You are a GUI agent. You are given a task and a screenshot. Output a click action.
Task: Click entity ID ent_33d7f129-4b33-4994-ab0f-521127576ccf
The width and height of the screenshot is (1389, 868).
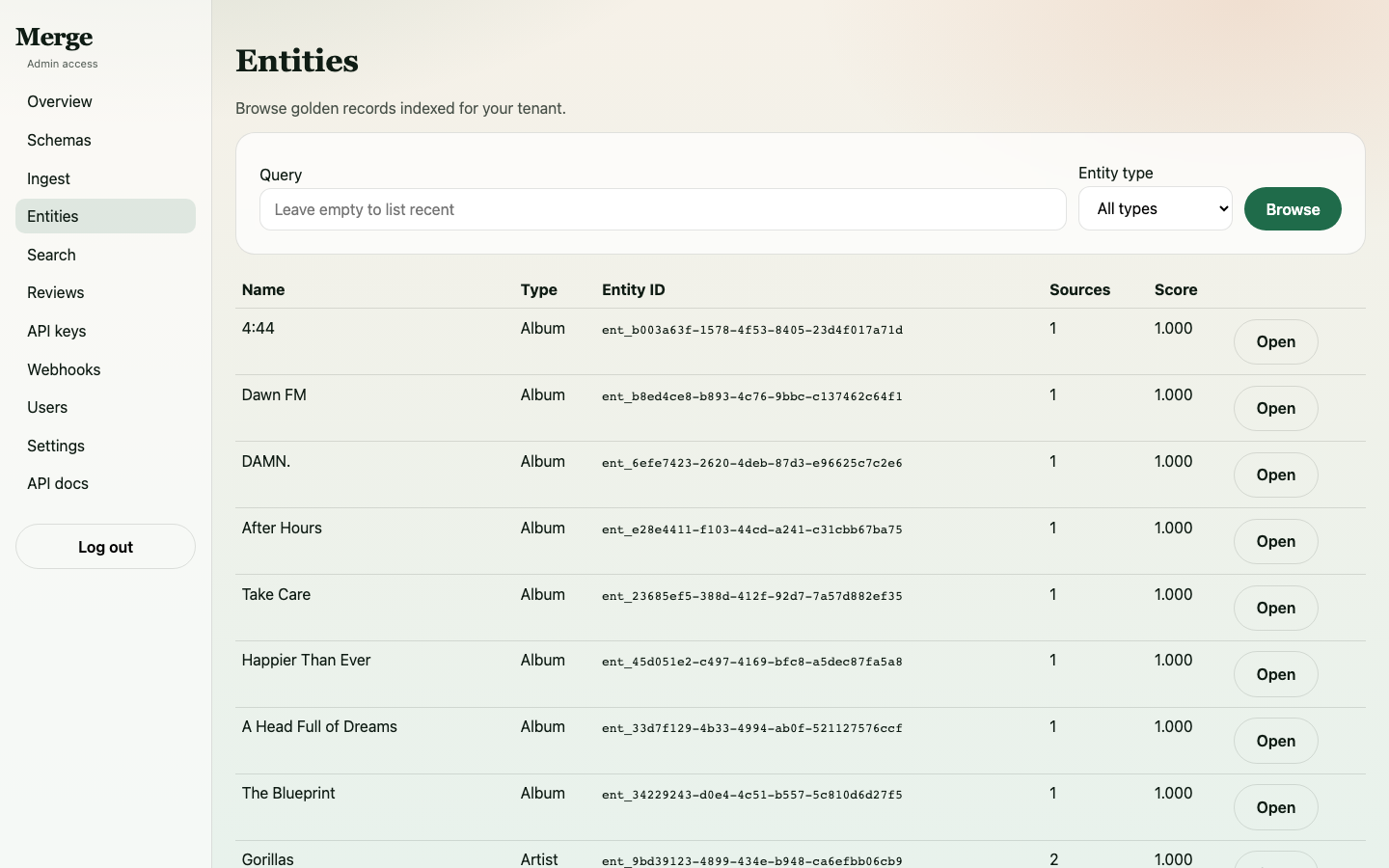(x=752, y=728)
